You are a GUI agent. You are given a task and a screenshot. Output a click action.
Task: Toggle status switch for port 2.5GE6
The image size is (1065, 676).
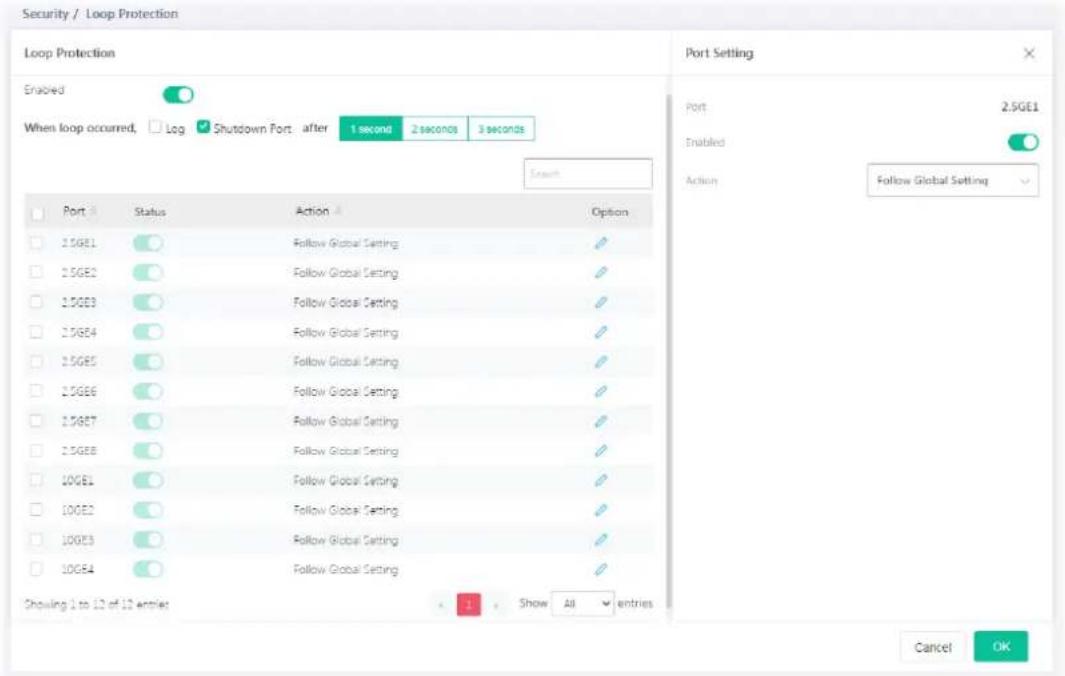click(x=147, y=391)
